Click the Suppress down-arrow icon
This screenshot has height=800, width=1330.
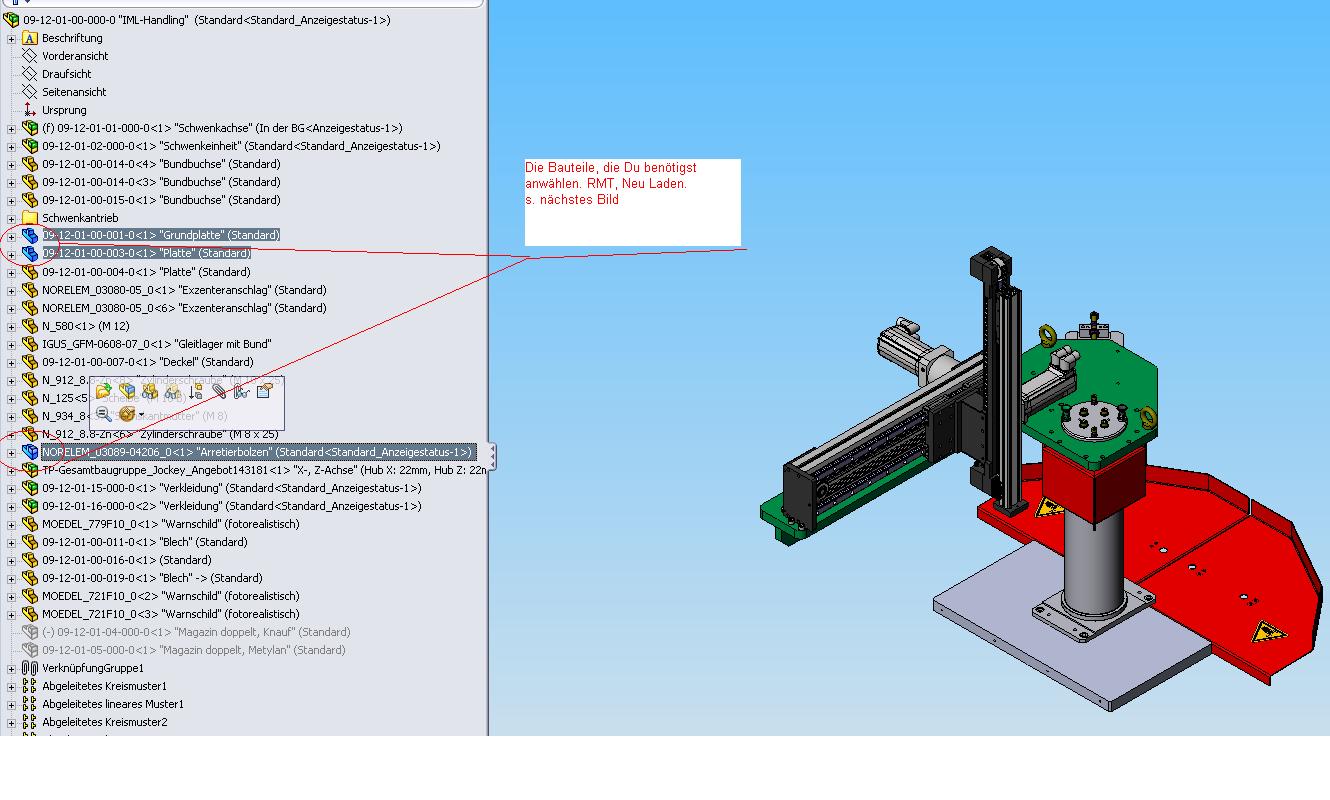(195, 391)
